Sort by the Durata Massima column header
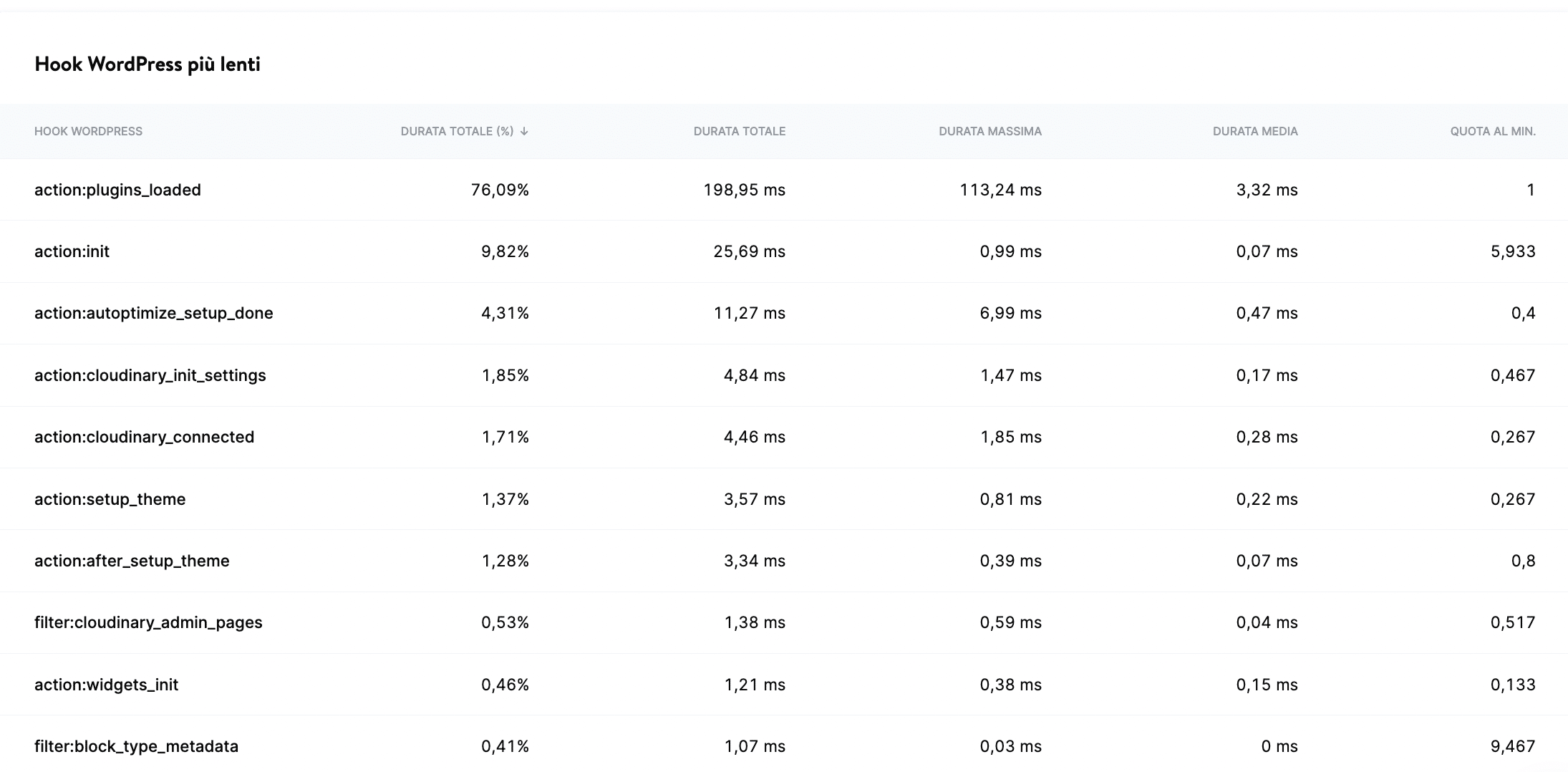The height and width of the screenshot is (772, 1568). point(991,131)
